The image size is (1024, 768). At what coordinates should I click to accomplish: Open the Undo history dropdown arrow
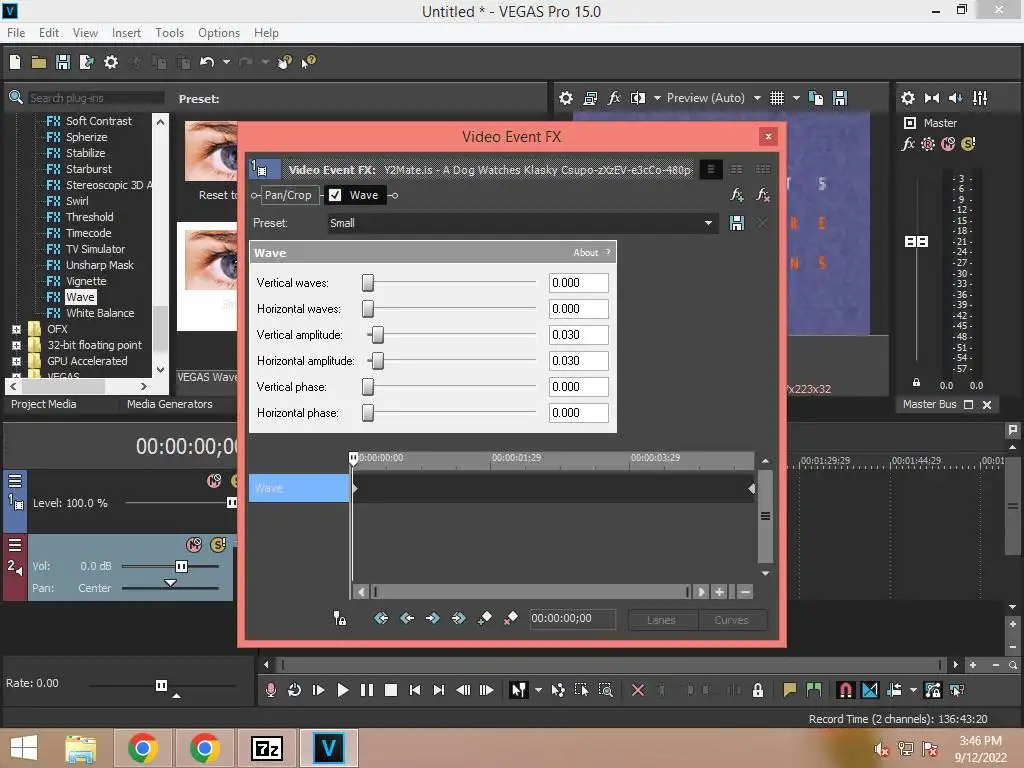coord(226,62)
